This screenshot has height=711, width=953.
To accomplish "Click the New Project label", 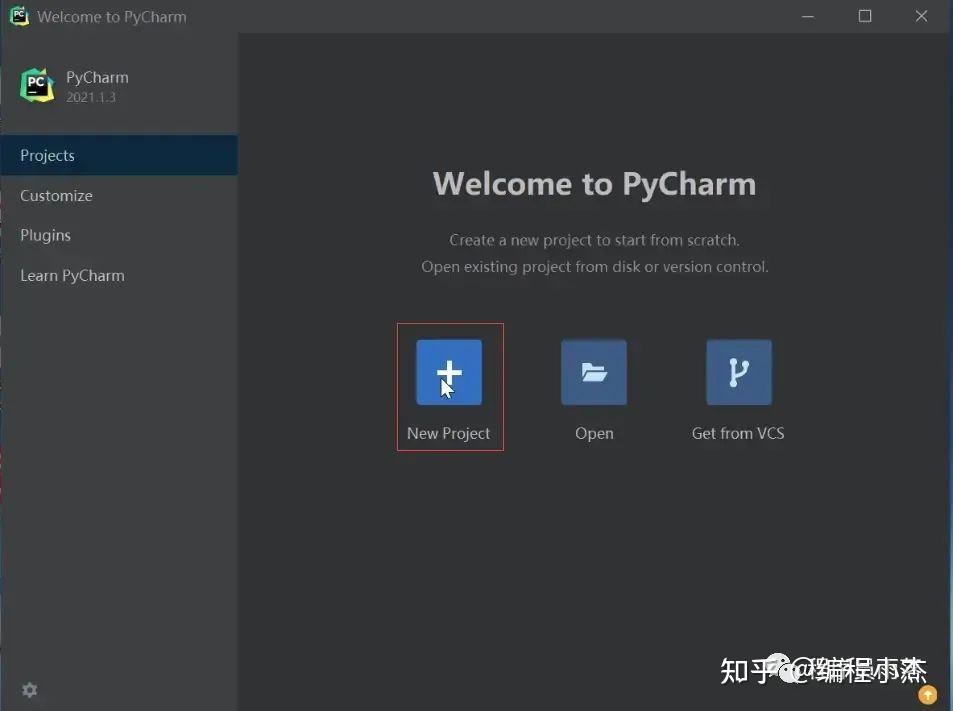I will (449, 432).
